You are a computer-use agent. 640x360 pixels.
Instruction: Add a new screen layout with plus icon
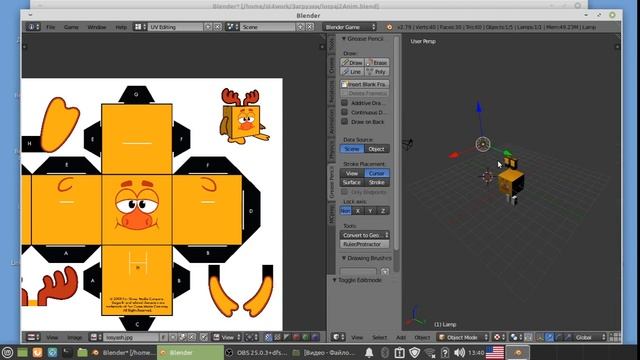point(208,27)
